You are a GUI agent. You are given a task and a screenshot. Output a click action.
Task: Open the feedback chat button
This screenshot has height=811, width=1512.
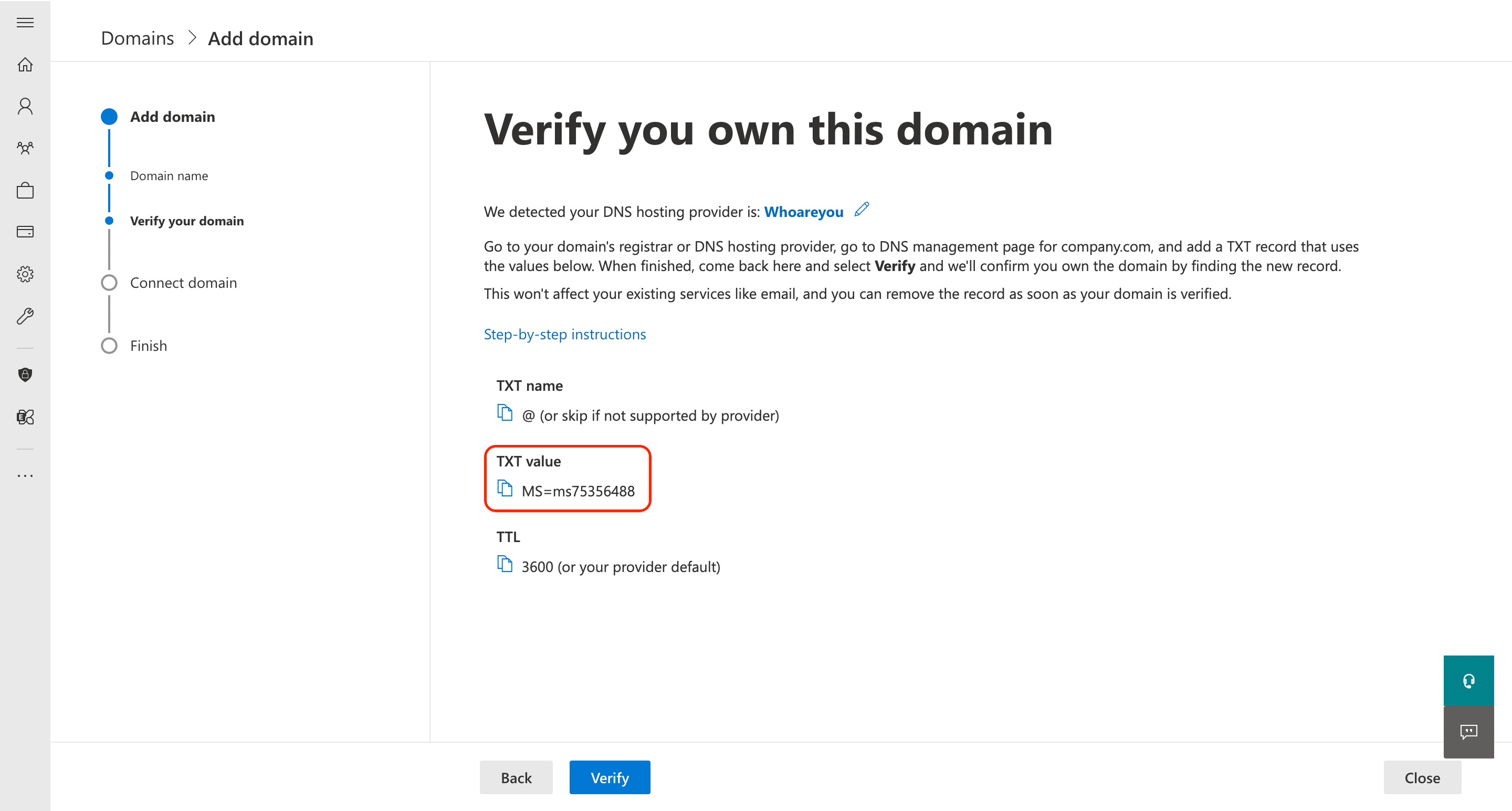1468,732
